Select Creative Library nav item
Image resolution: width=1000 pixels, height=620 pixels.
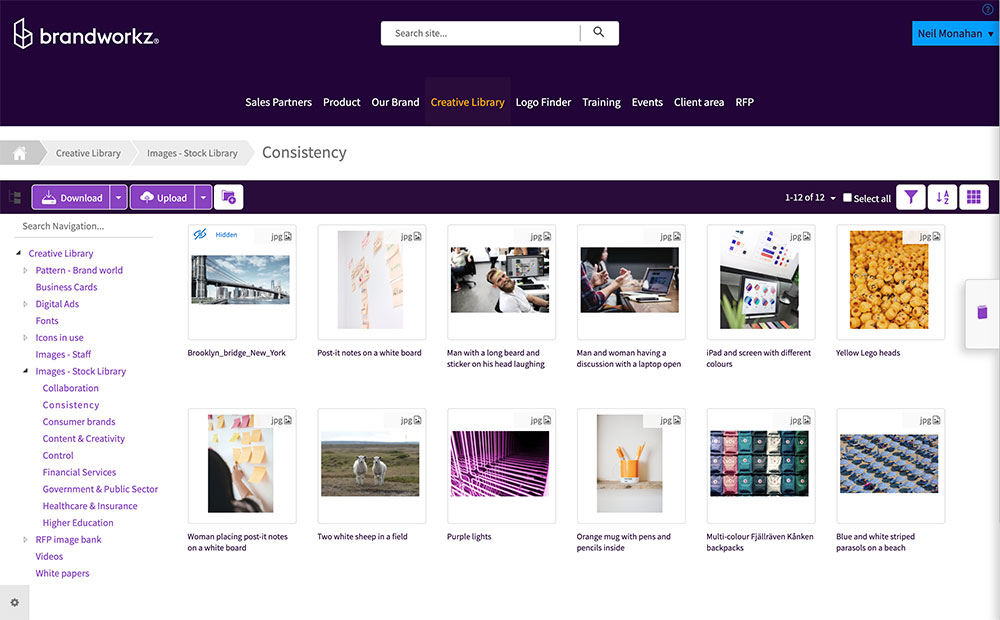467,102
